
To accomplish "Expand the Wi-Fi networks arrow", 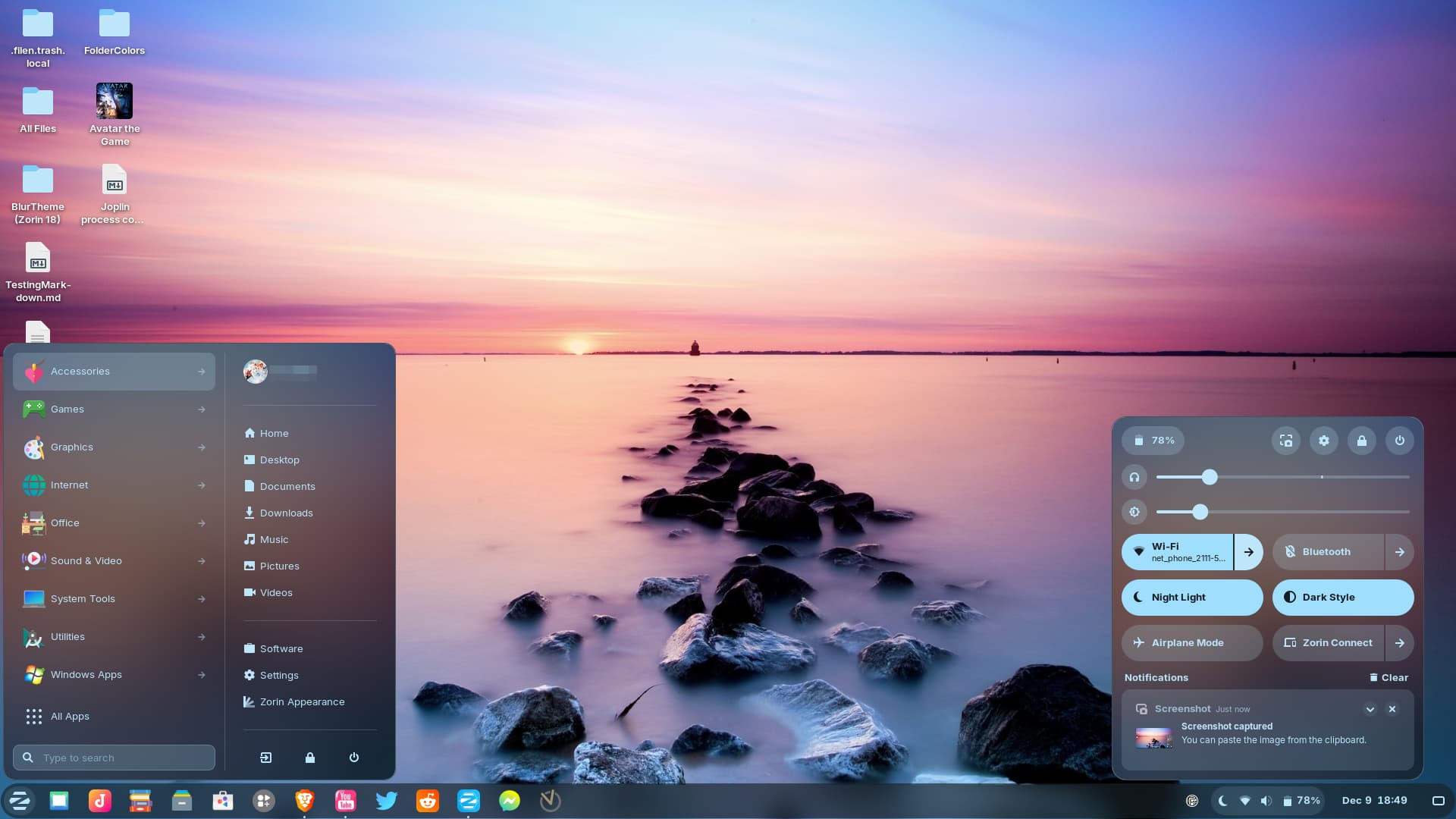I will (x=1249, y=552).
